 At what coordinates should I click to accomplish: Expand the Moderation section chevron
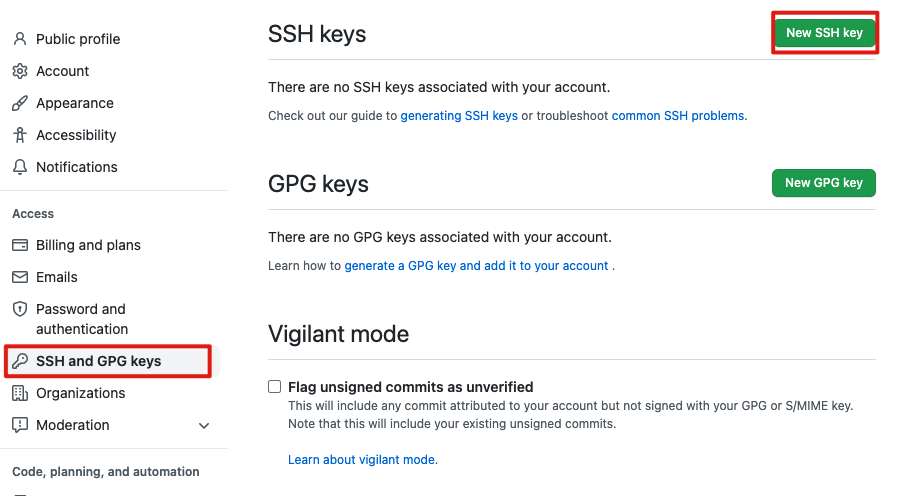coord(204,425)
